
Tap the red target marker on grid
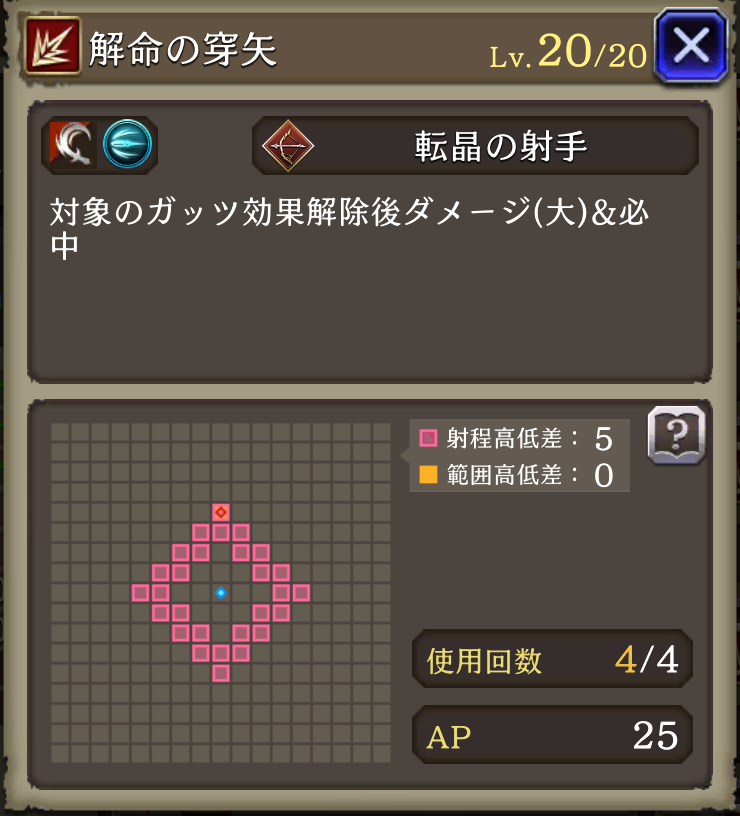(221, 512)
